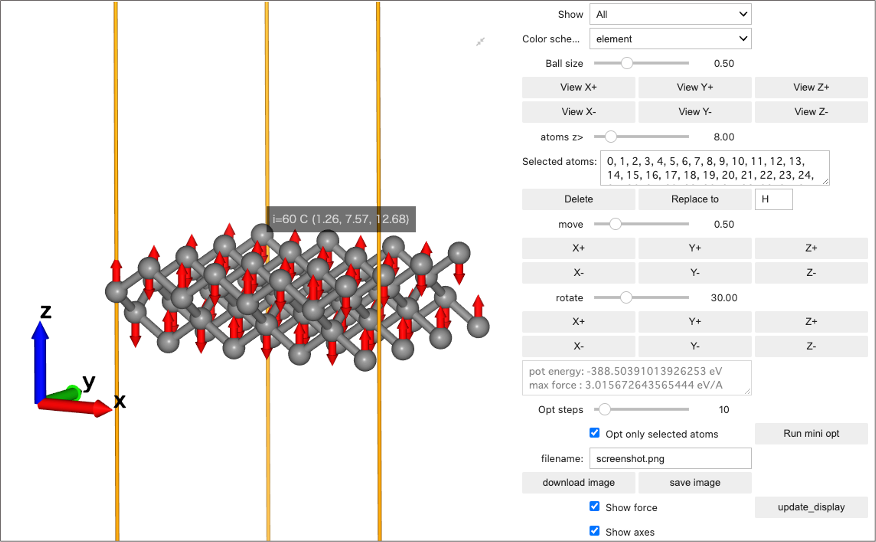Run mini opt on the structure

810,434
